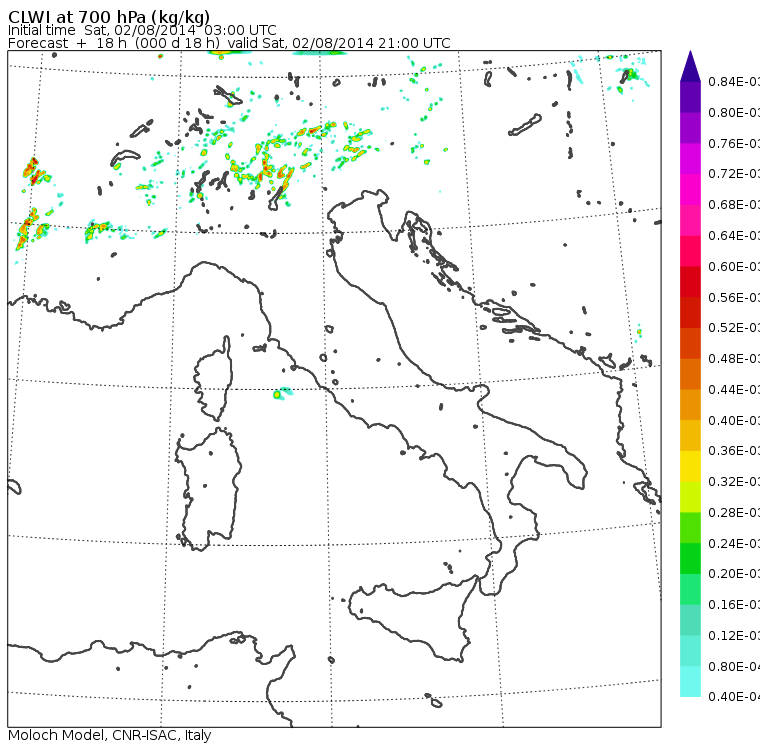
Task: Select the 0.76E-03 colorbar label
Action: [x=734, y=143]
